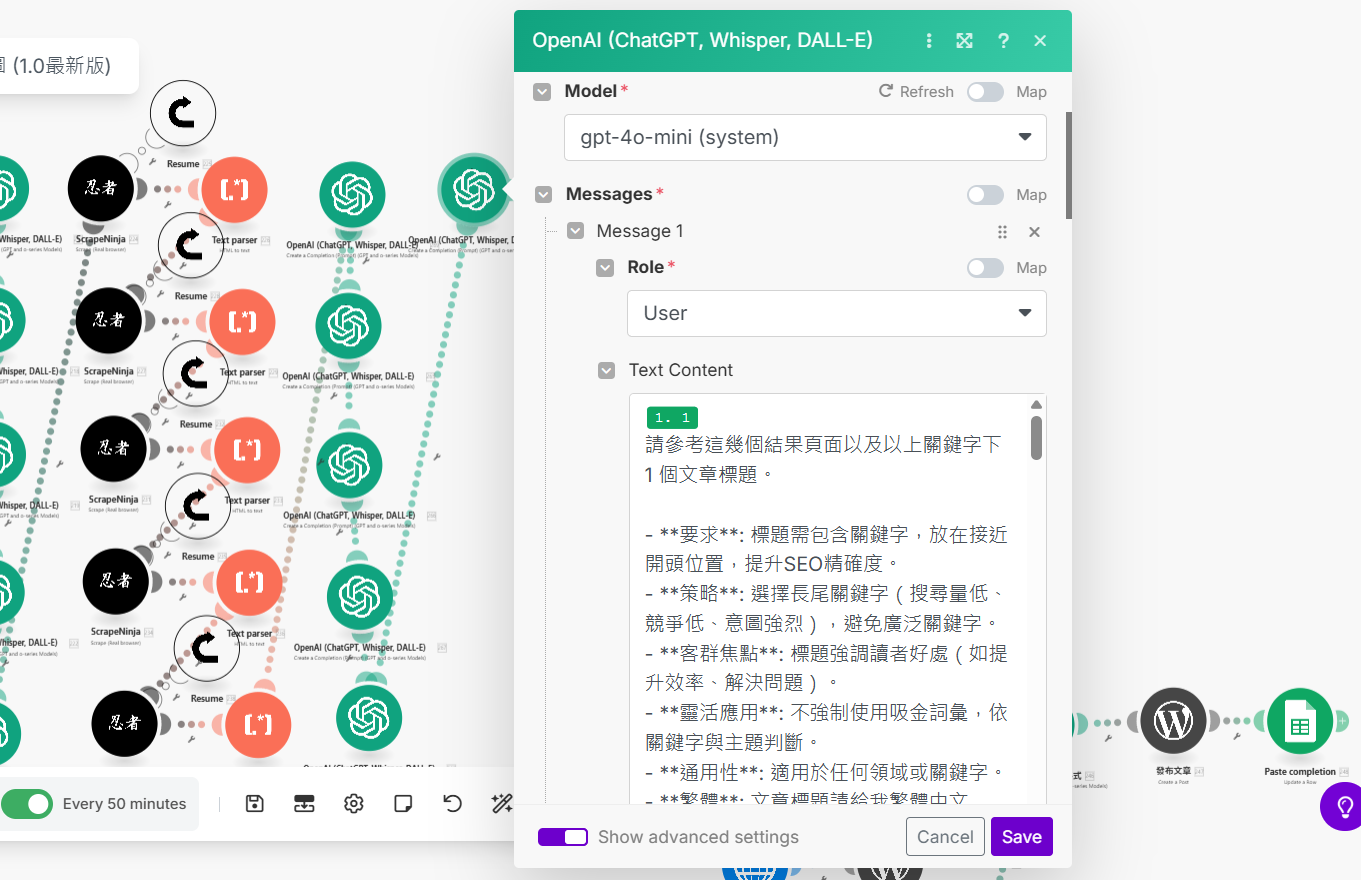Image resolution: width=1361 pixels, height=880 pixels.
Task: Toggle the Every 50 minutes scheduling switch
Action: (x=26, y=804)
